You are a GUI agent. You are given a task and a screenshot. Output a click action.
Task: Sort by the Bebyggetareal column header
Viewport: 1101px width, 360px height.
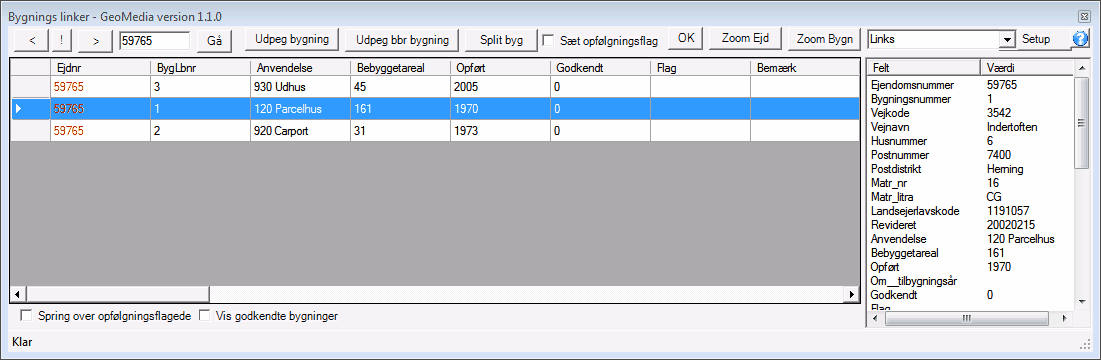[400, 67]
